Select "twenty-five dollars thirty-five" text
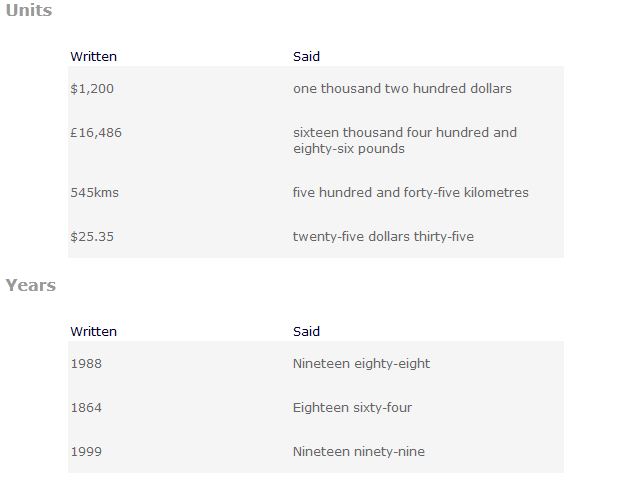This screenshot has height=482, width=635. pyautogui.click(x=383, y=237)
